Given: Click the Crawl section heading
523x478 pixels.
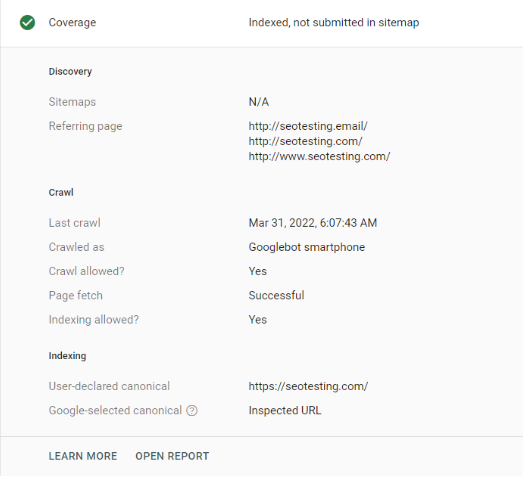Looking at the screenshot, I should tap(61, 192).
